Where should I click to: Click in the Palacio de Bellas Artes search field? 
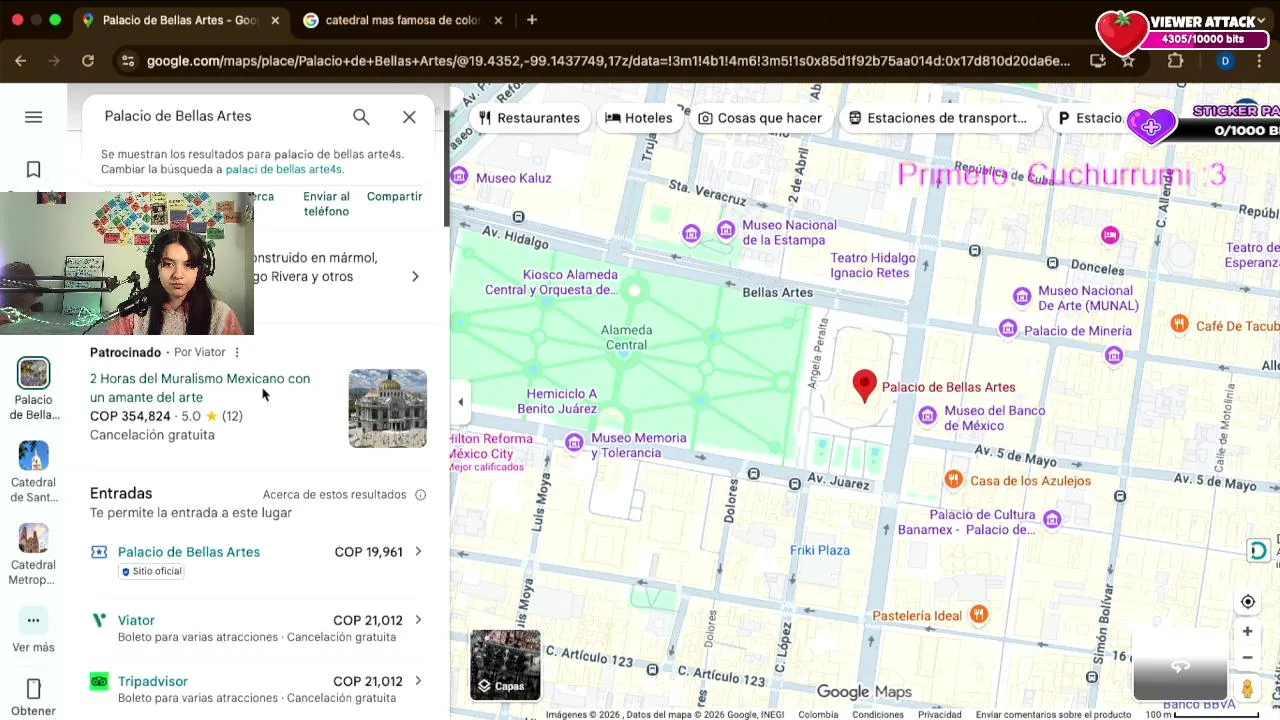click(x=220, y=117)
